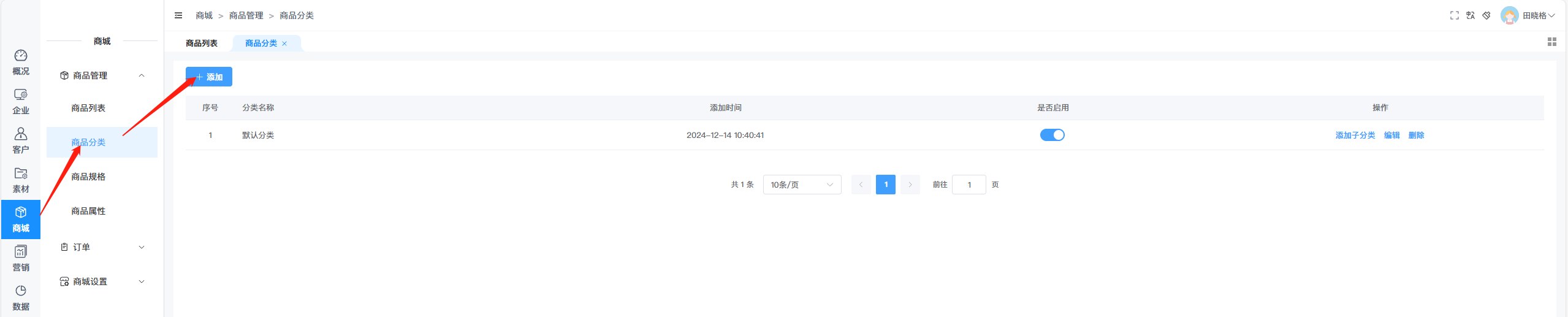Enter fullscreen mode via top-right icon
1568x317 pixels.
point(1454,15)
